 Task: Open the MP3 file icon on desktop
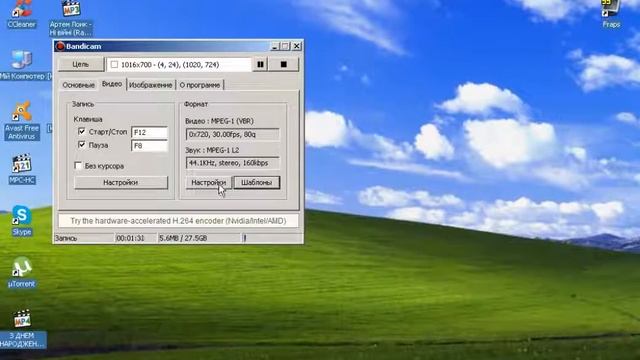click(x=71, y=18)
